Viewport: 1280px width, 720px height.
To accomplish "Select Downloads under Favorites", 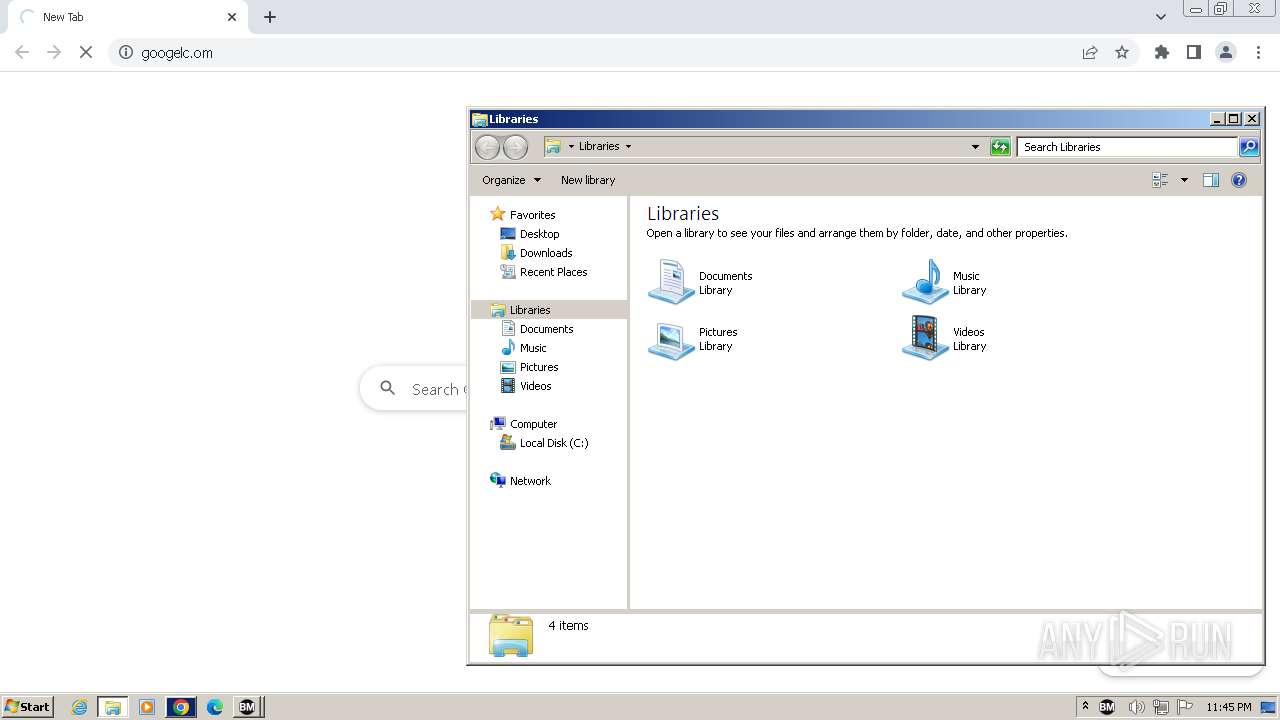I will pos(536,253).
